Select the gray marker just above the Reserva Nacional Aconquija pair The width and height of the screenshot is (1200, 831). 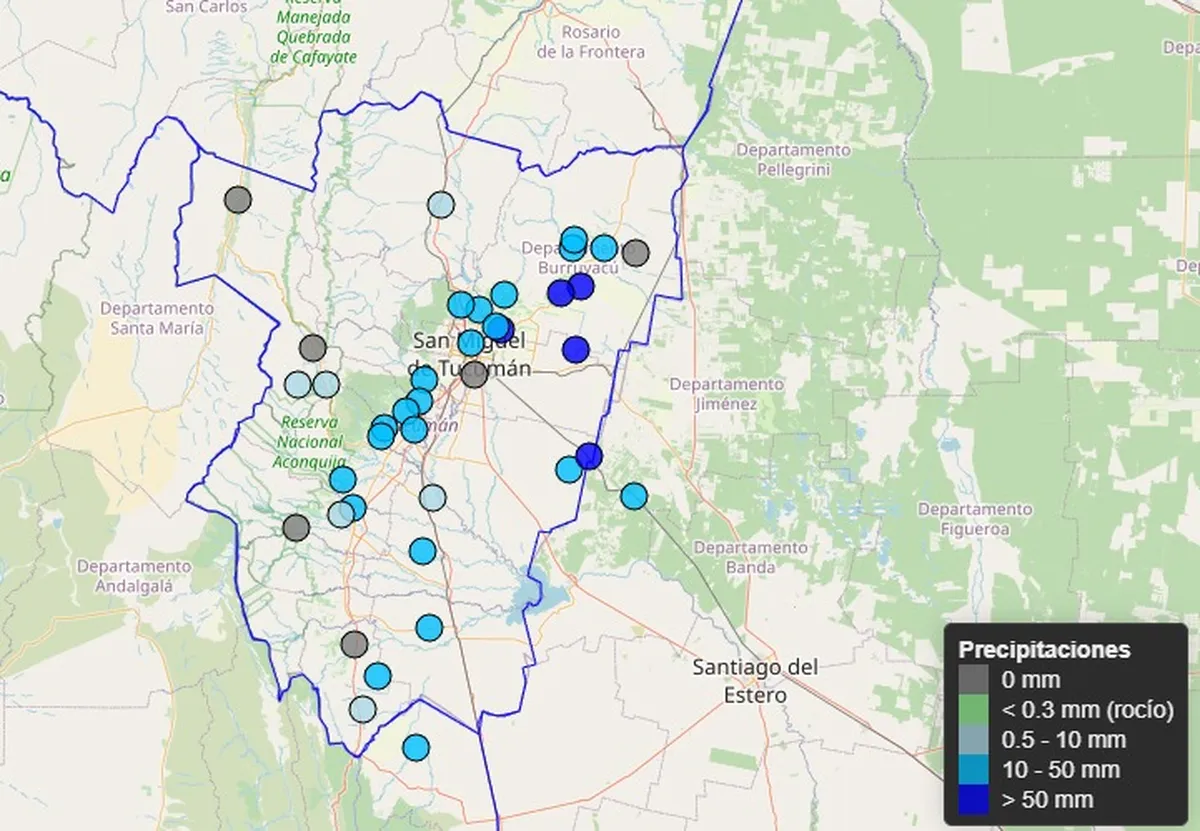312,348
